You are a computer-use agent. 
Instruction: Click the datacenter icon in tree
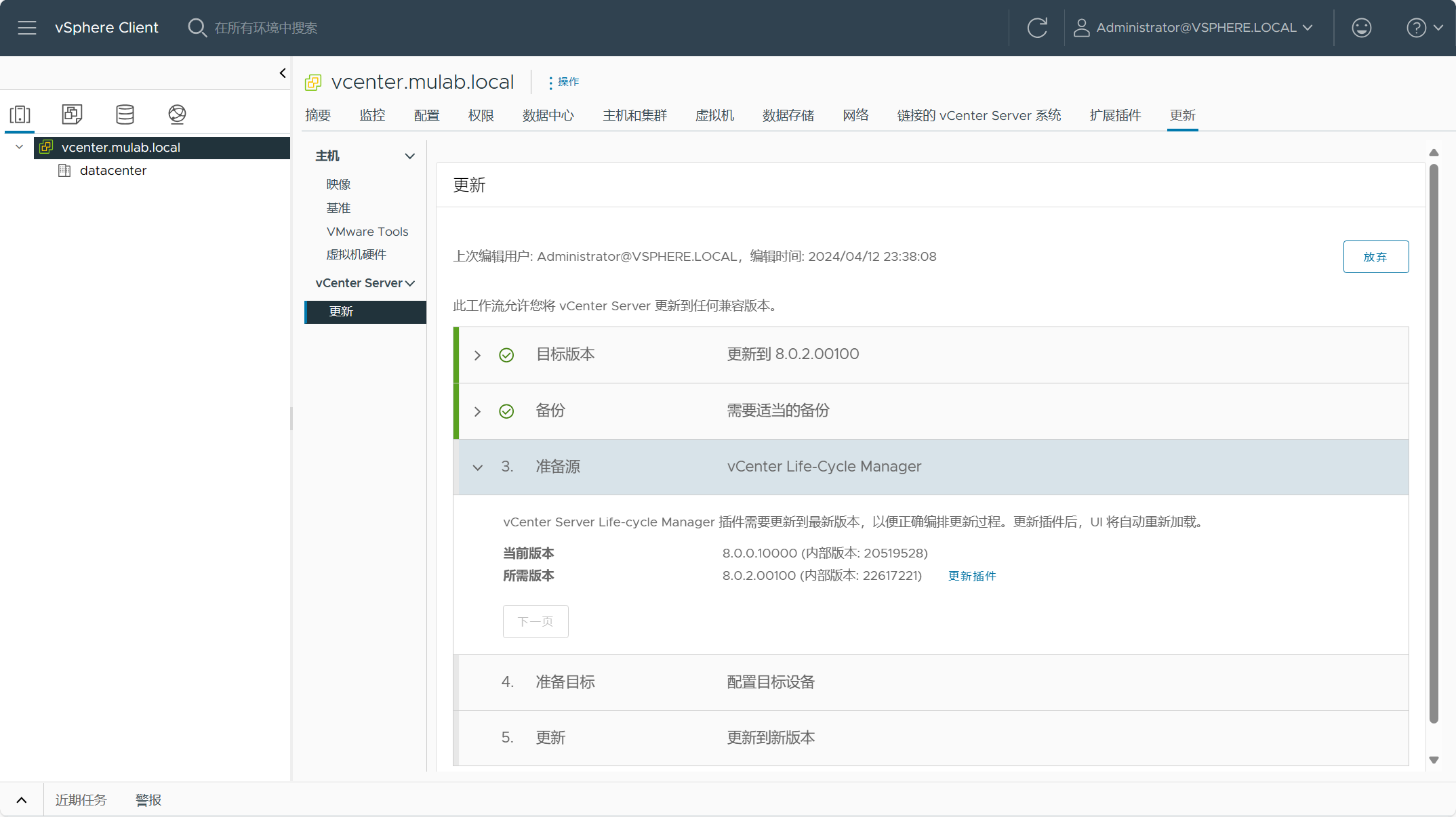point(64,171)
